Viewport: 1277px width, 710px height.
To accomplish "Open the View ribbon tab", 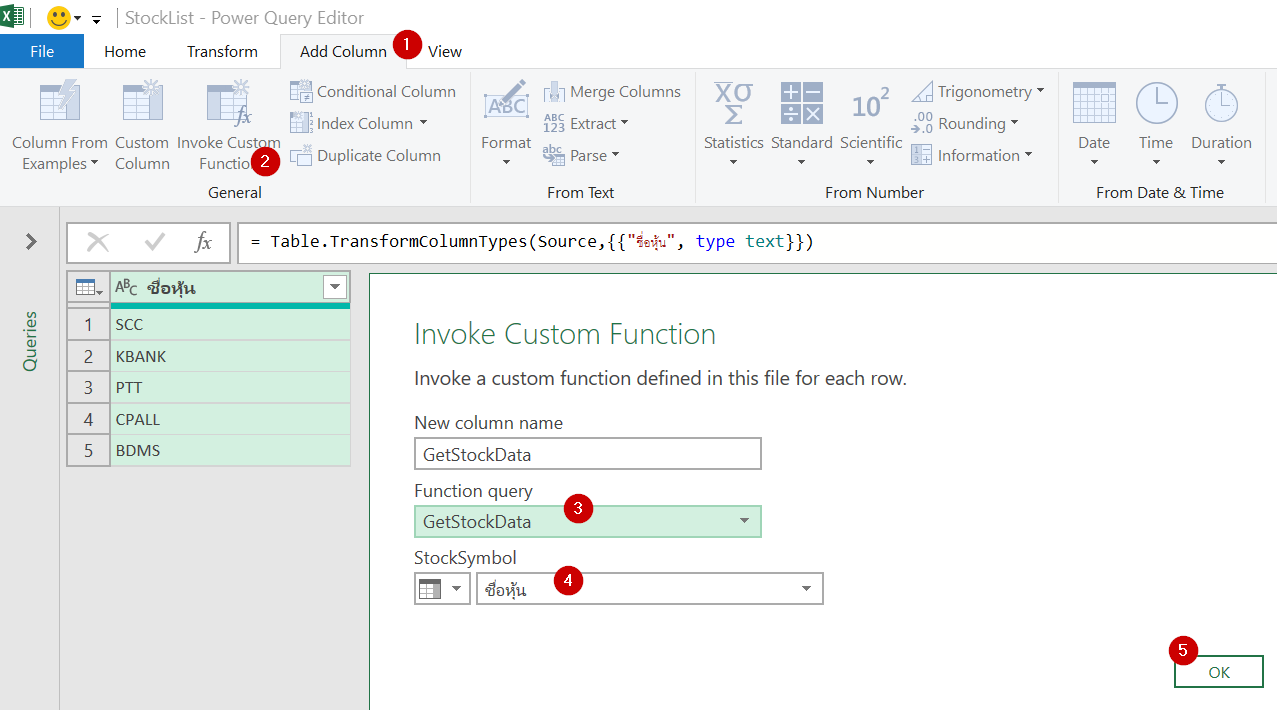I will (444, 51).
